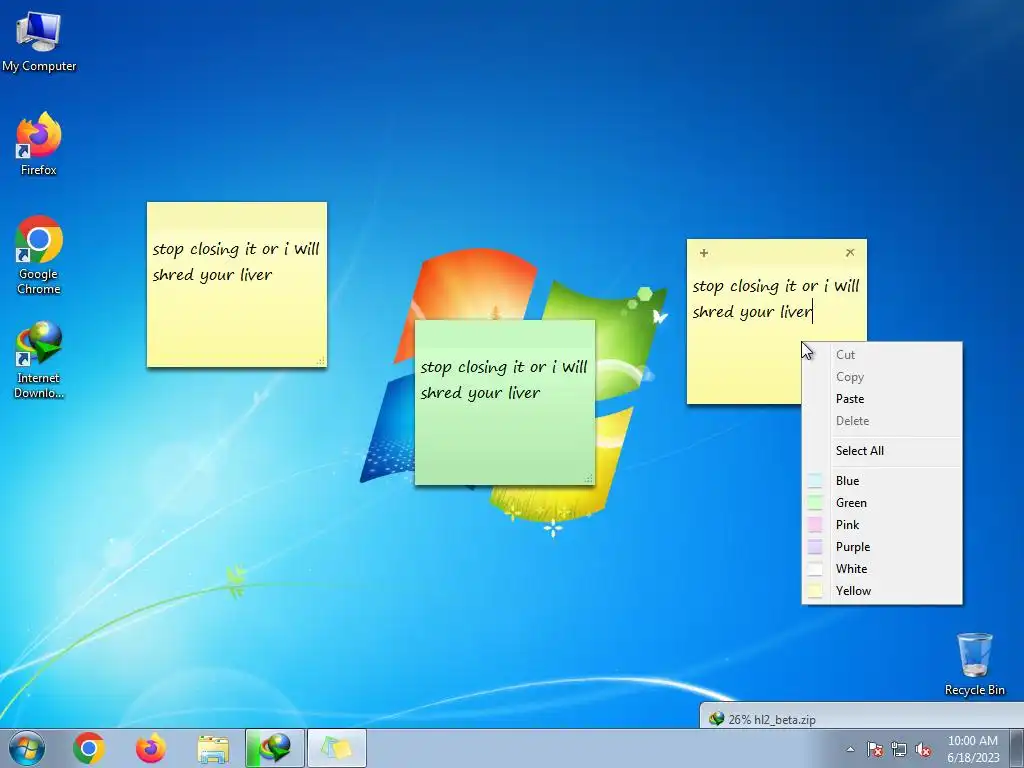Click the green note's resize grip

588,479
